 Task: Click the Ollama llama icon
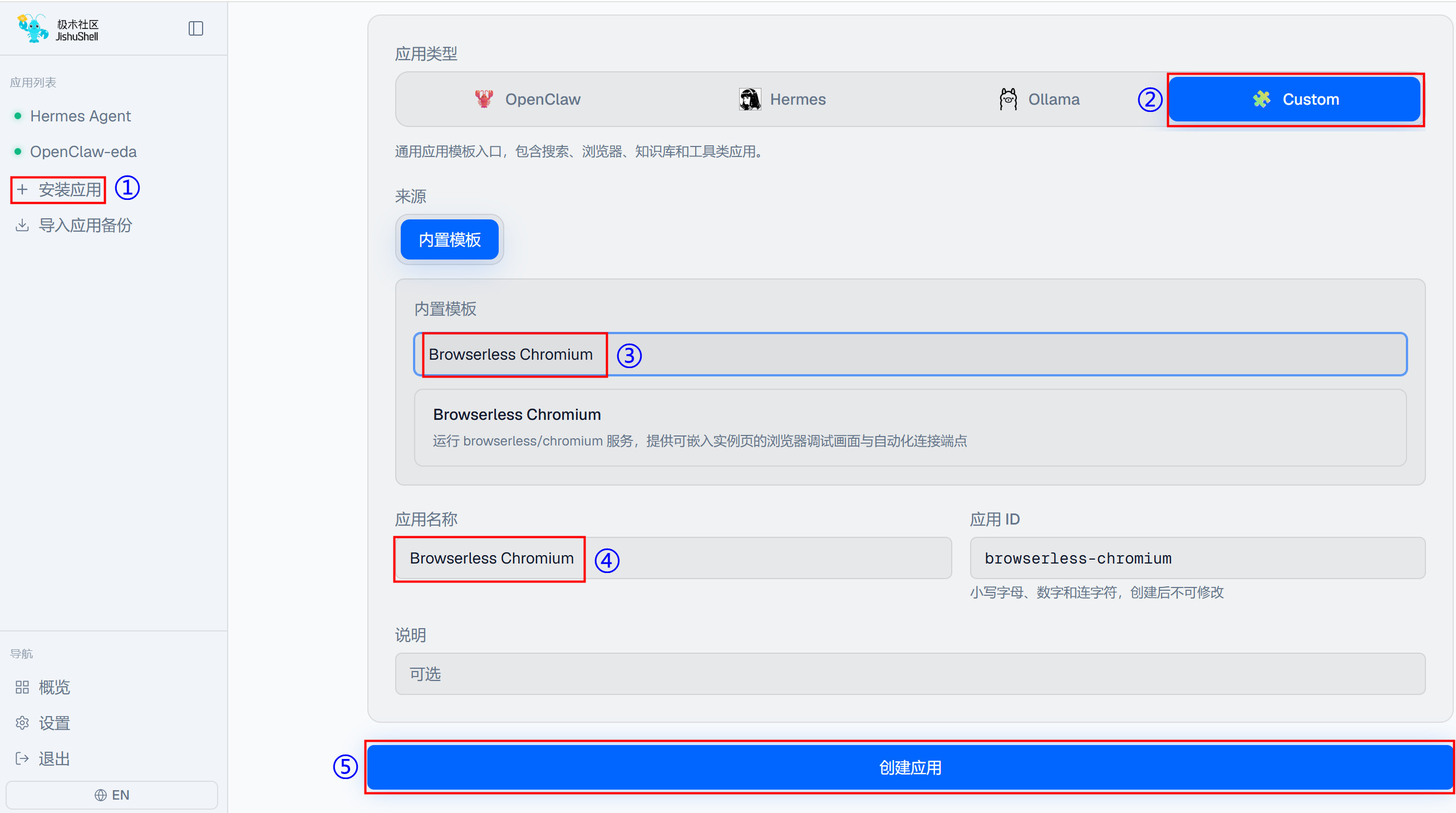coord(1008,99)
